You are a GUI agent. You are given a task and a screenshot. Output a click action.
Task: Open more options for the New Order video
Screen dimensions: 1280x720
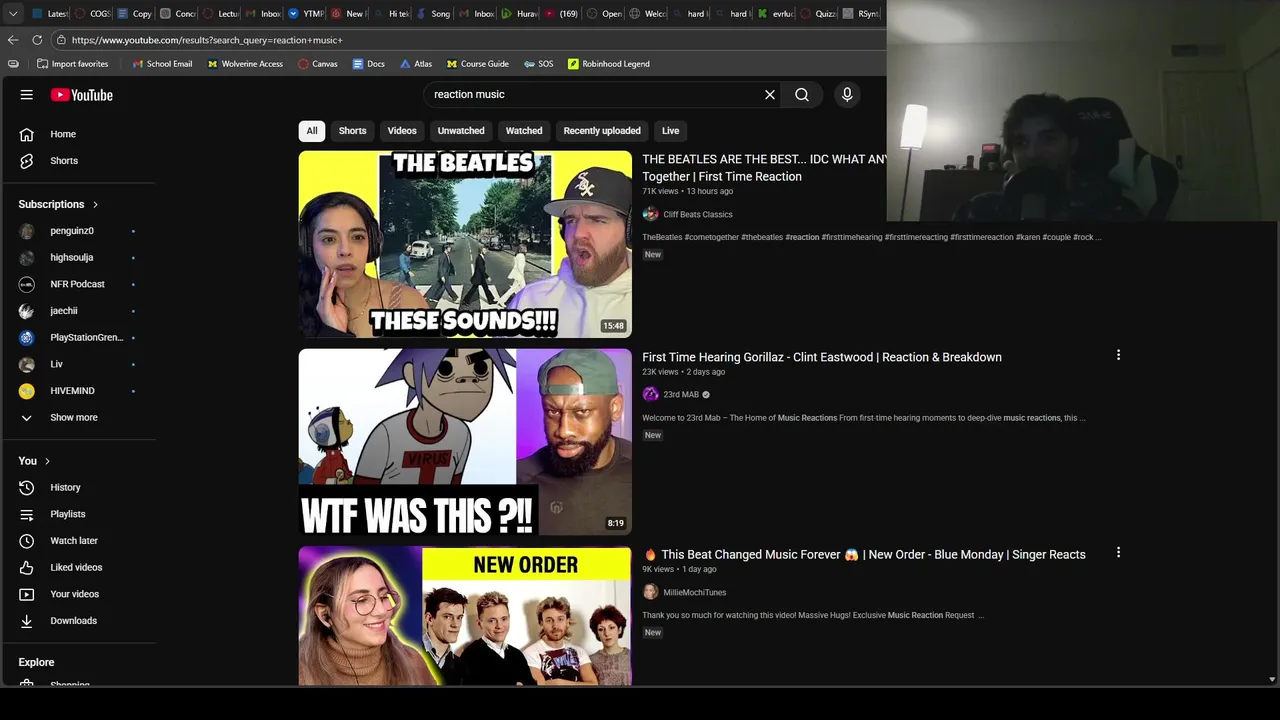1118,553
